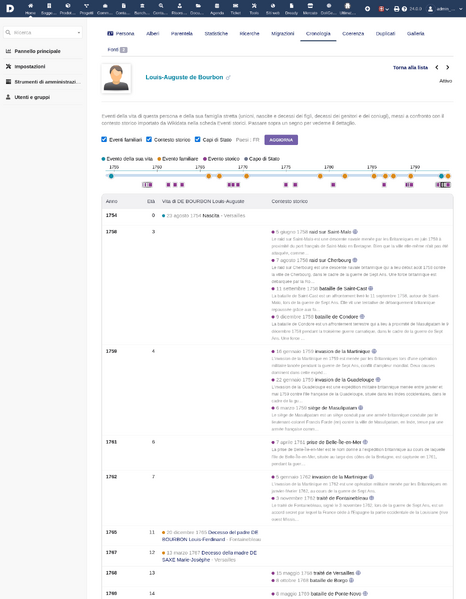Click the print page icon

pyautogui.click(x=396, y=8)
